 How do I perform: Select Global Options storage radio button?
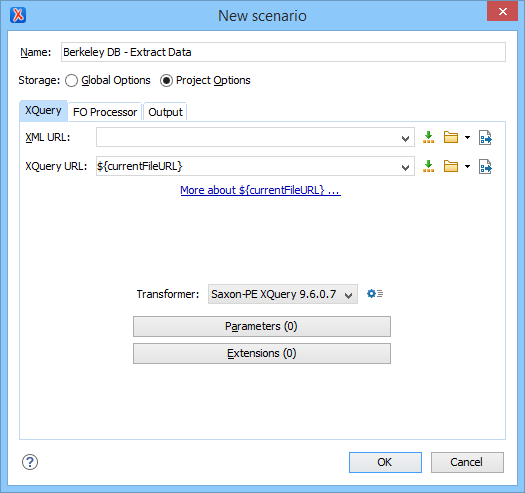[71, 80]
